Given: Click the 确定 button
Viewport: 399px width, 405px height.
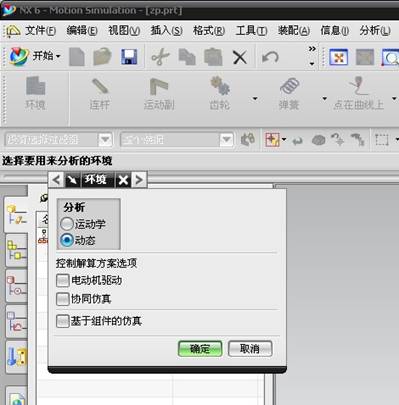Looking at the screenshot, I should point(200,349).
